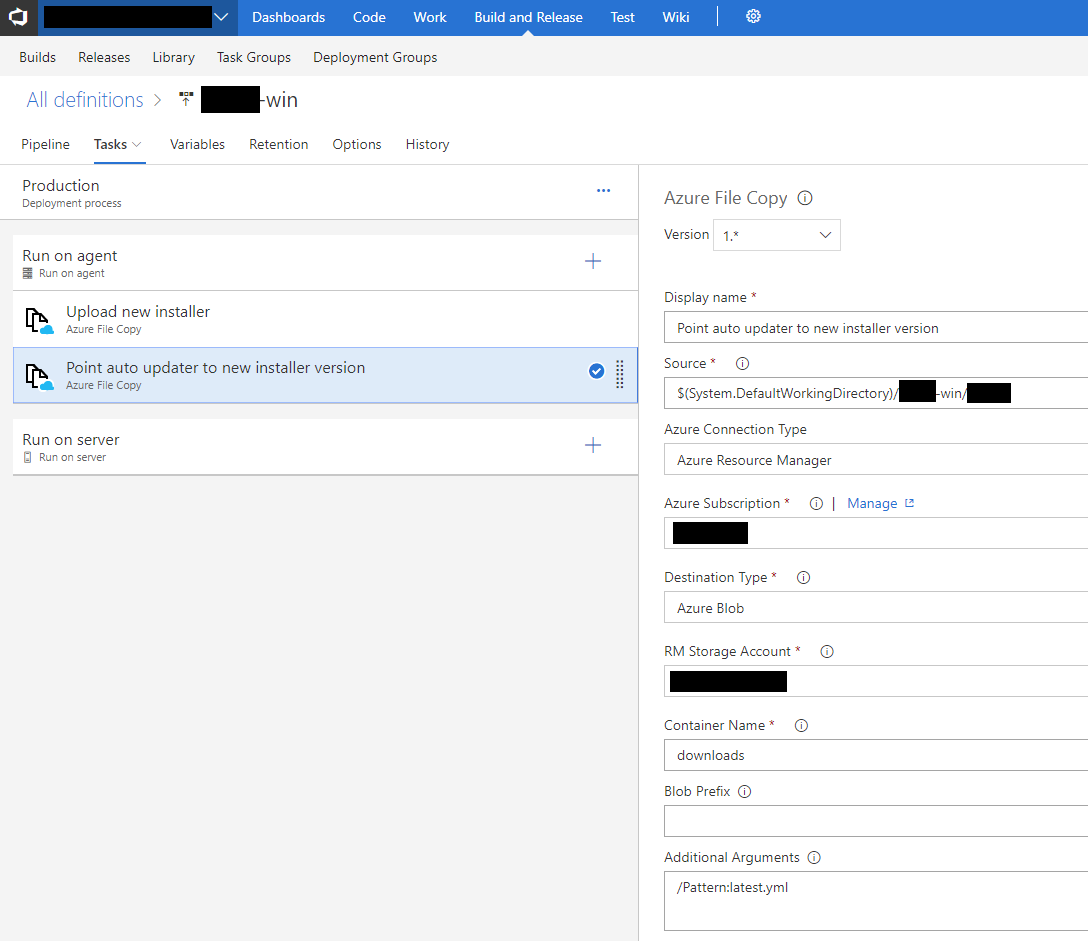This screenshot has width=1088, height=941.
Task: Go to the Task Groups page
Action: pos(254,58)
